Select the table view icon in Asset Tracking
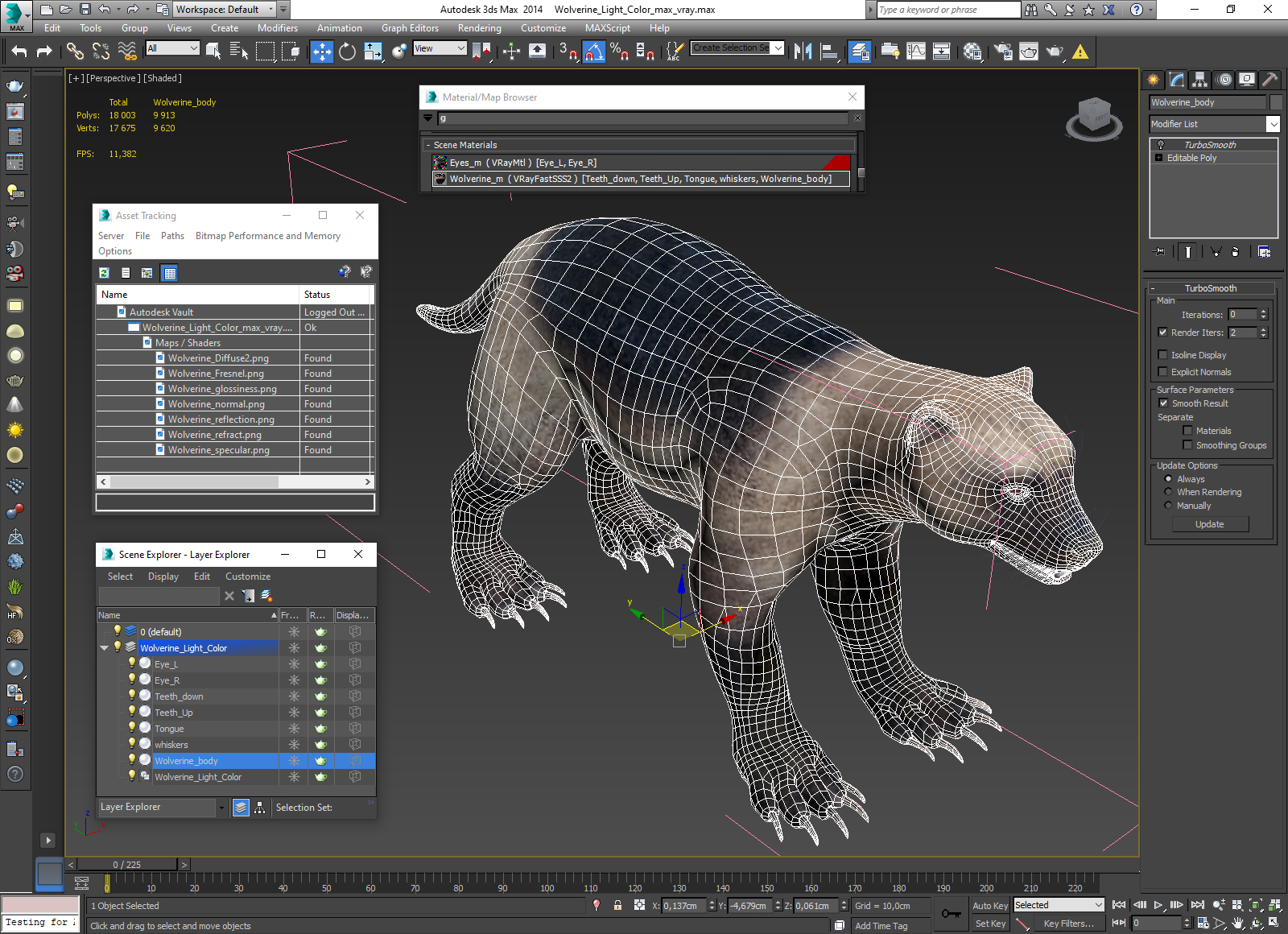1288x934 pixels. (169, 273)
